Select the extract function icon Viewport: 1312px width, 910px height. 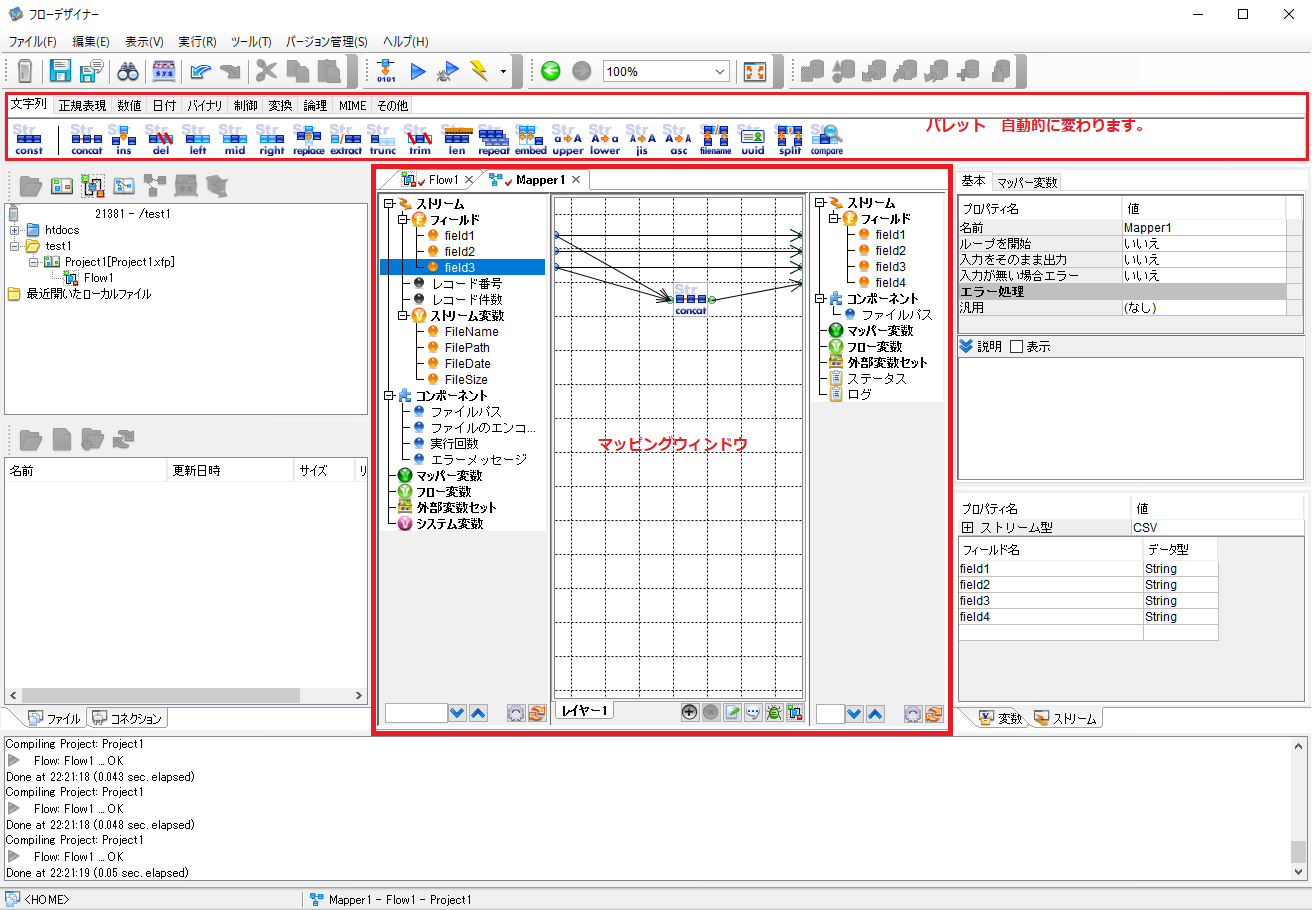click(346, 140)
